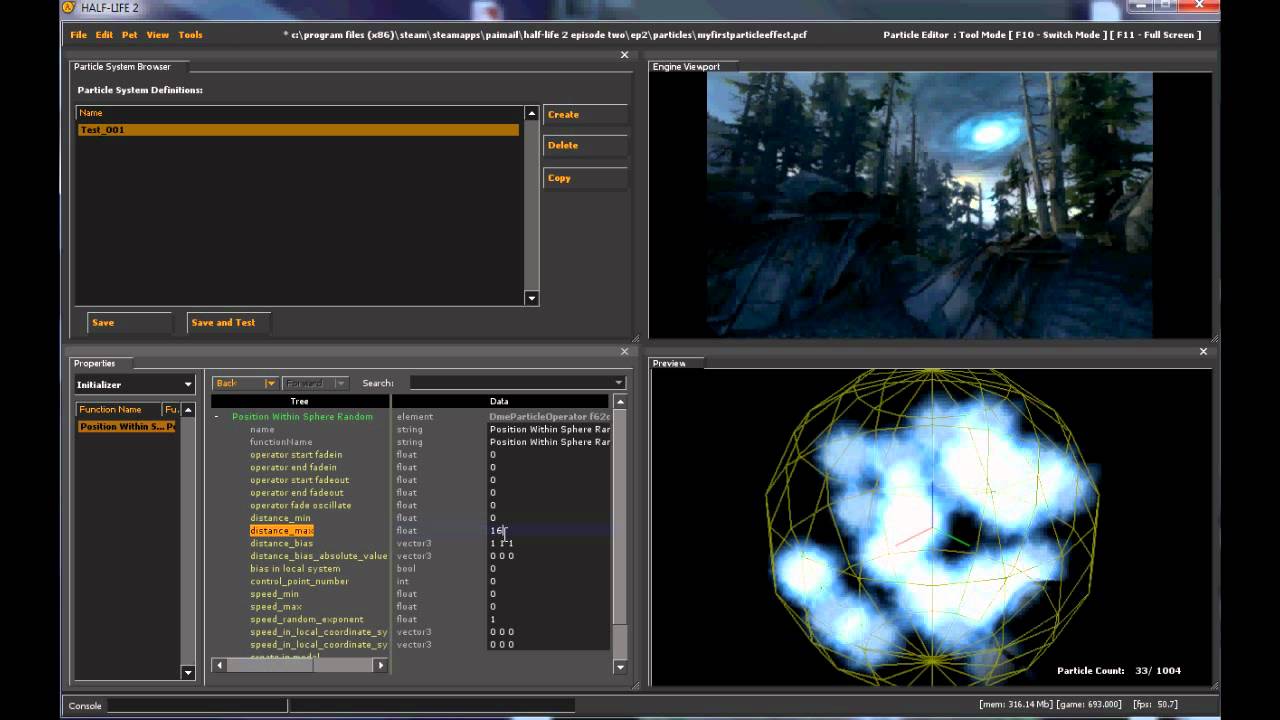Open the Edit menu
The image size is (1280, 720).
(x=104, y=35)
